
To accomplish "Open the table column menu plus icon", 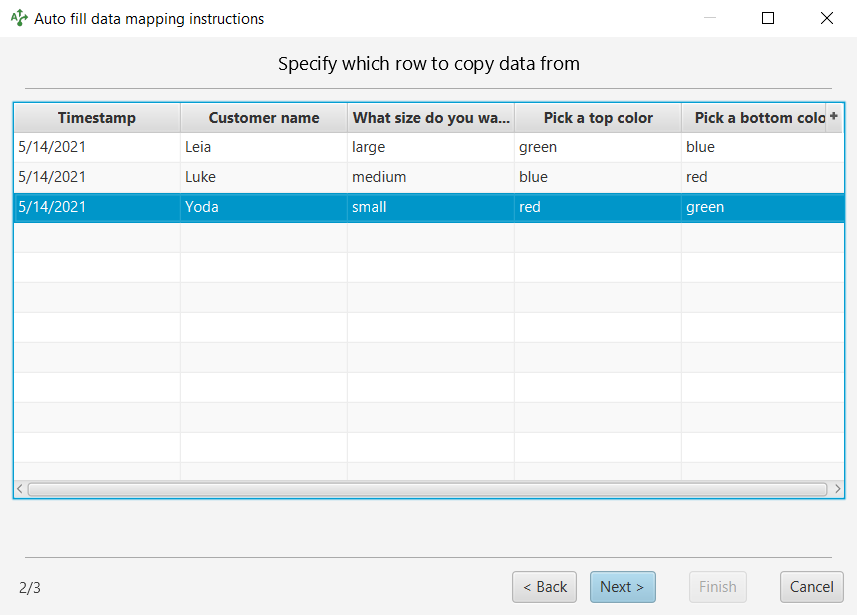I will (833, 116).
